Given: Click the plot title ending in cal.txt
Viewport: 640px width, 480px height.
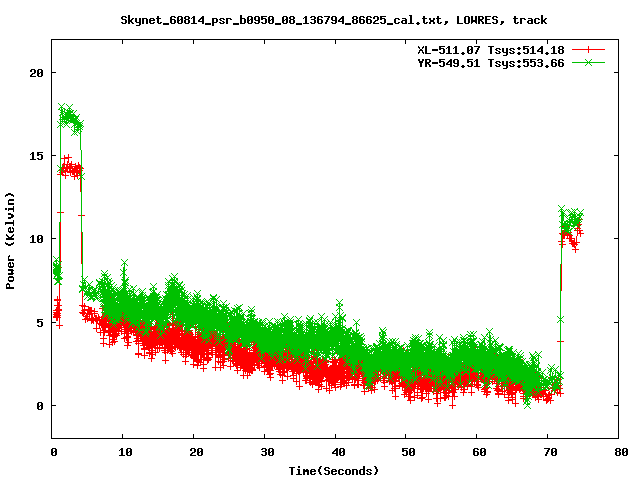Looking at the screenshot, I should (x=334, y=20).
